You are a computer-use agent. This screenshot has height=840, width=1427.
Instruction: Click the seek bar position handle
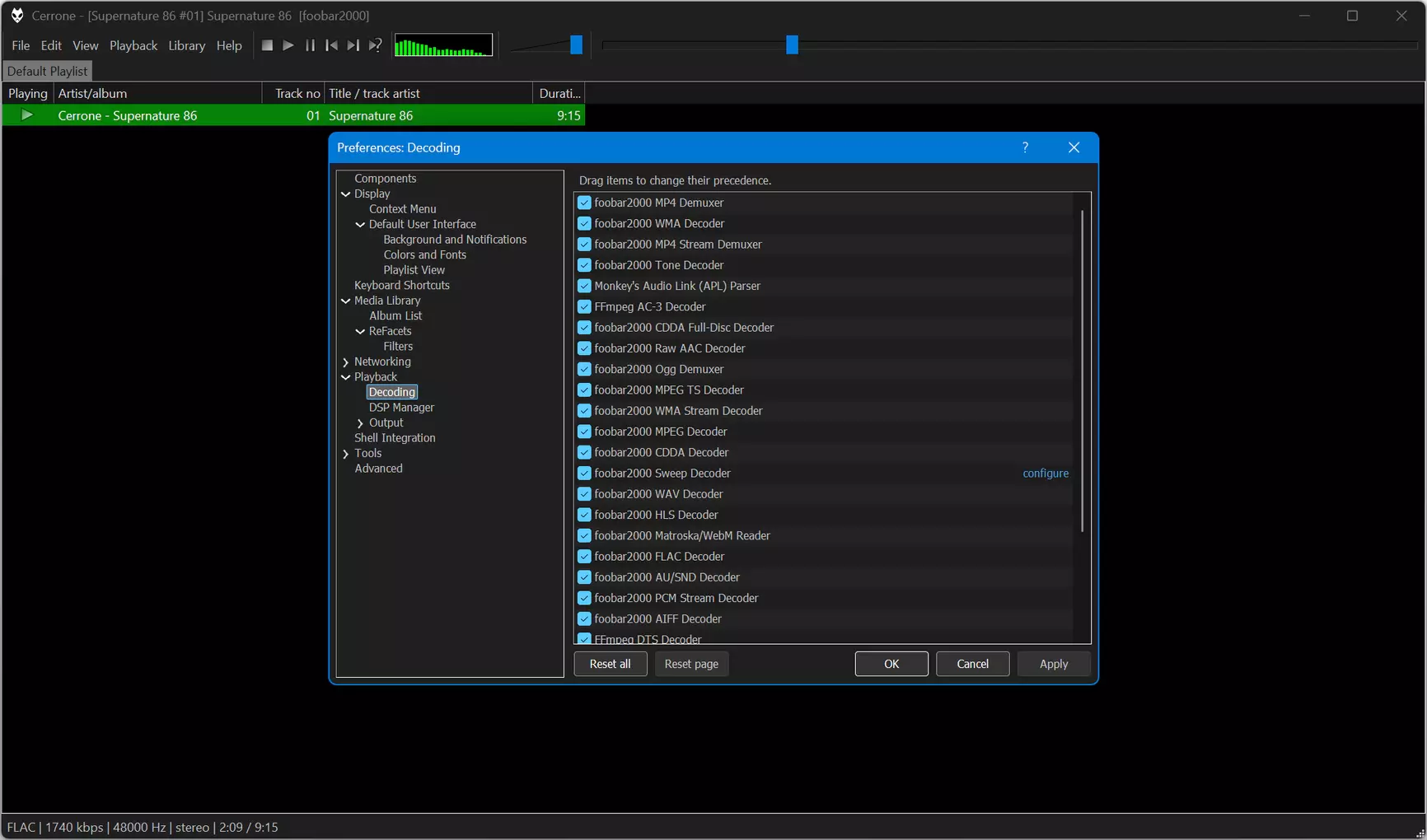792,45
